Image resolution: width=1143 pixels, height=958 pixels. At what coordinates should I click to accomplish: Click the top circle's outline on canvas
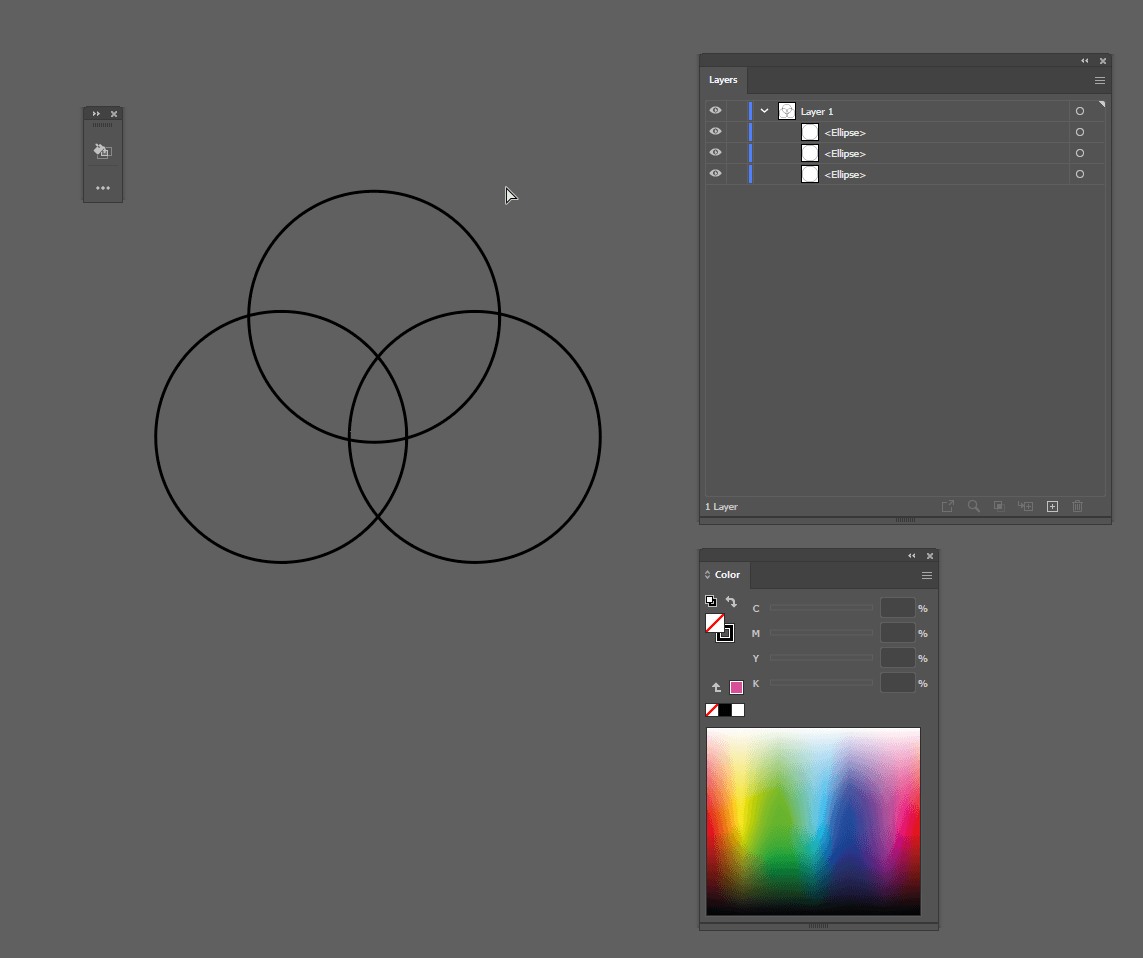click(374, 192)
